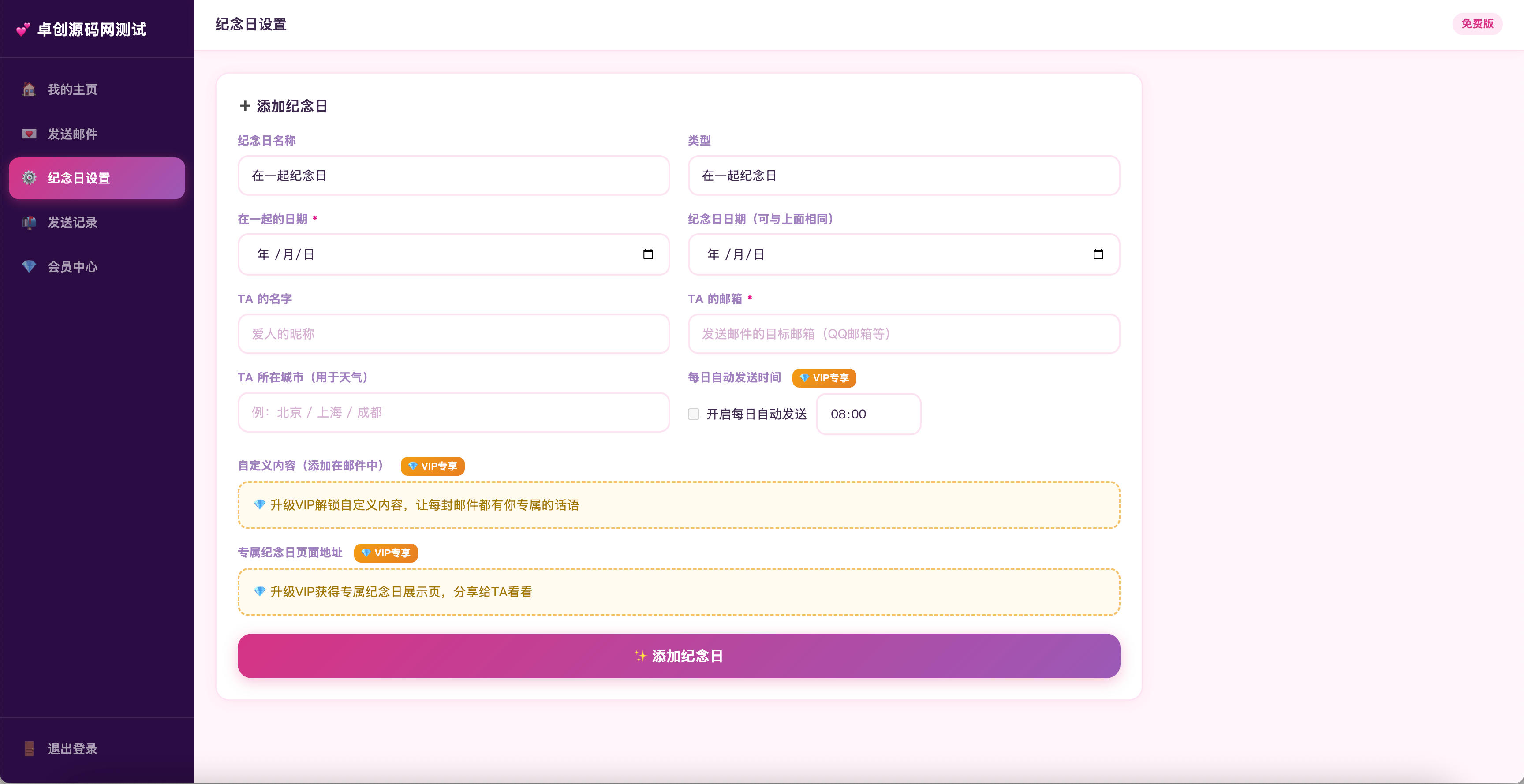Open calendar picker for 纪念日日期

pyautogui.click(x=1098, y=254)
